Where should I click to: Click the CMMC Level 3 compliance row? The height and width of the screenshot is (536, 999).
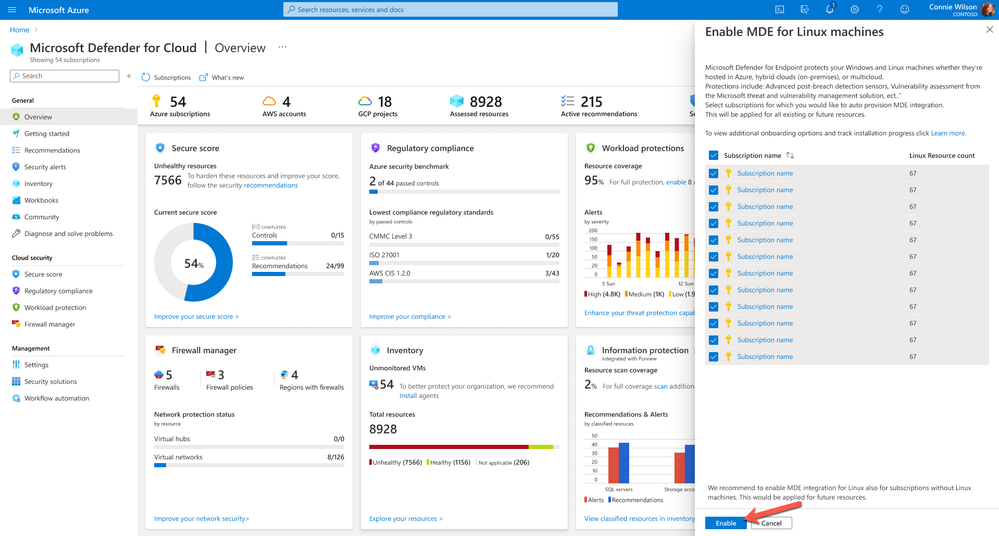click(464, 238)
